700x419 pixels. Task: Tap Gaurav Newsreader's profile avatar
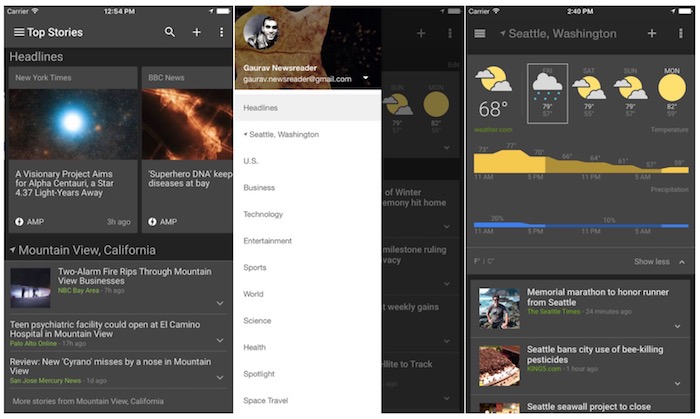coord(261,36)
